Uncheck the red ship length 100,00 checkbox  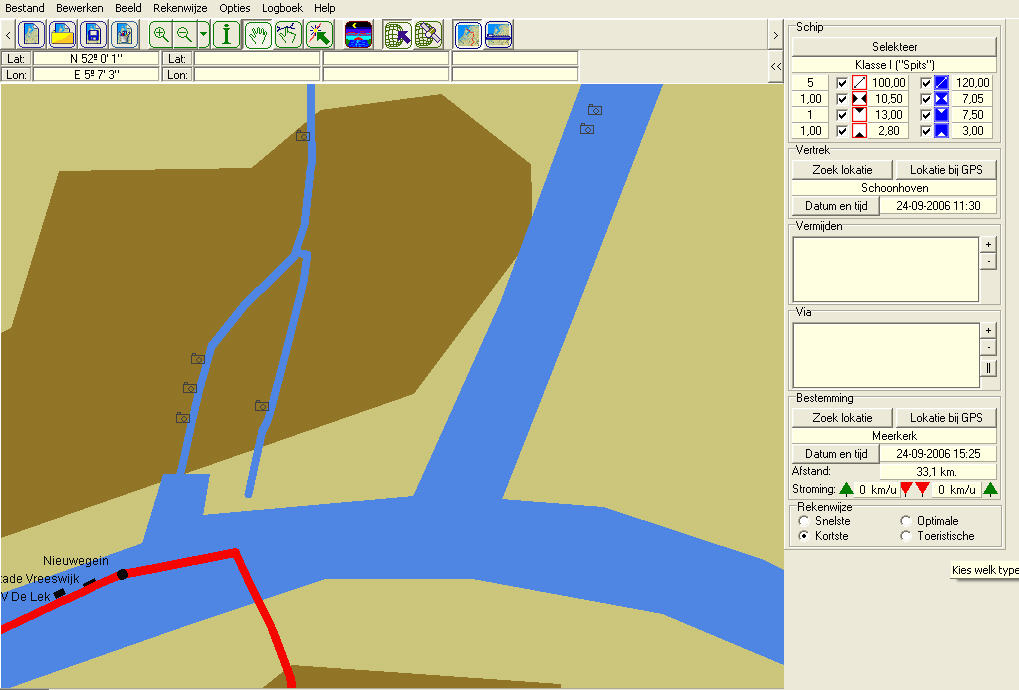tap(842, 83)
